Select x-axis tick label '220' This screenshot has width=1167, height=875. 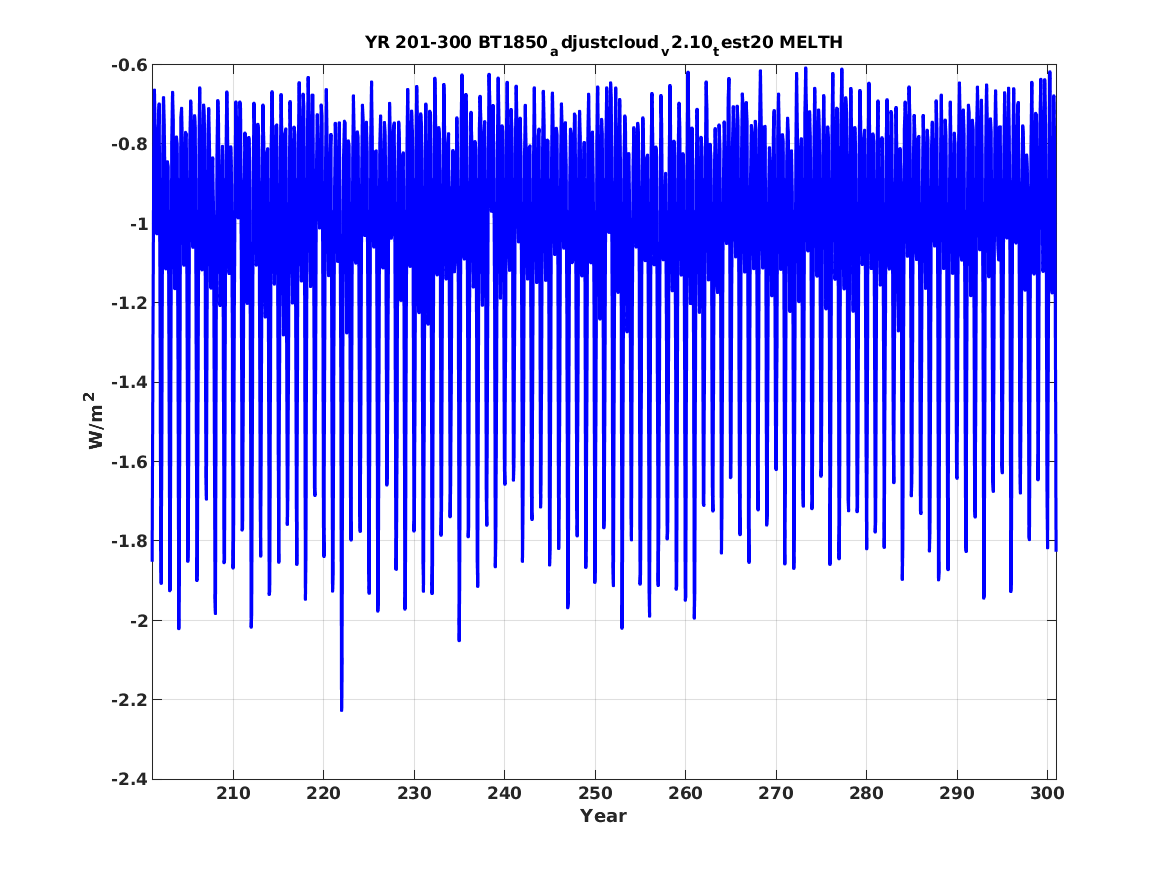point(324,793)
